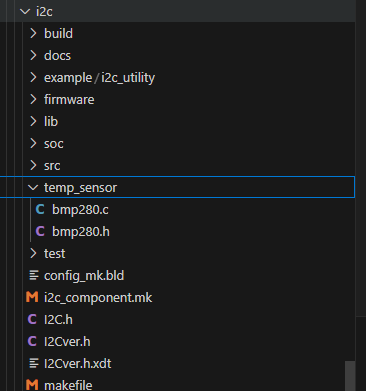Expand the src folder
The width and height of the screenshot is (366, 391).
coord(52,165)
